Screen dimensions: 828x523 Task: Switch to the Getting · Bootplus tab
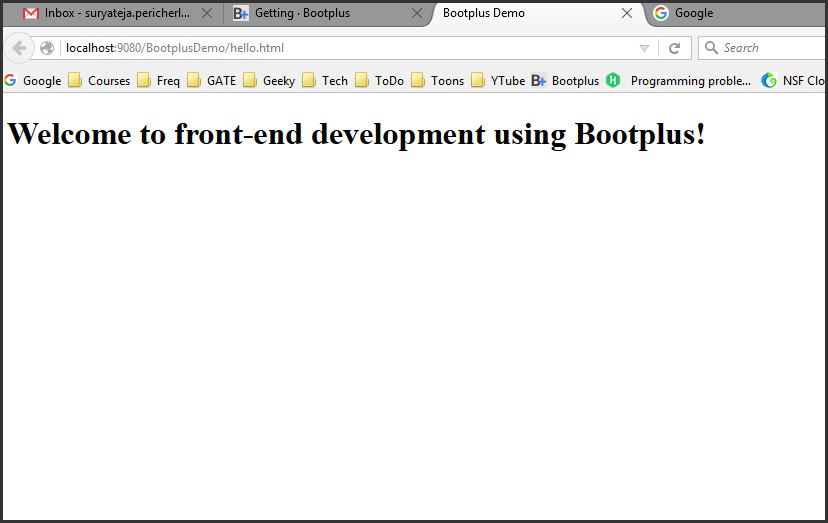pos(327,13)
